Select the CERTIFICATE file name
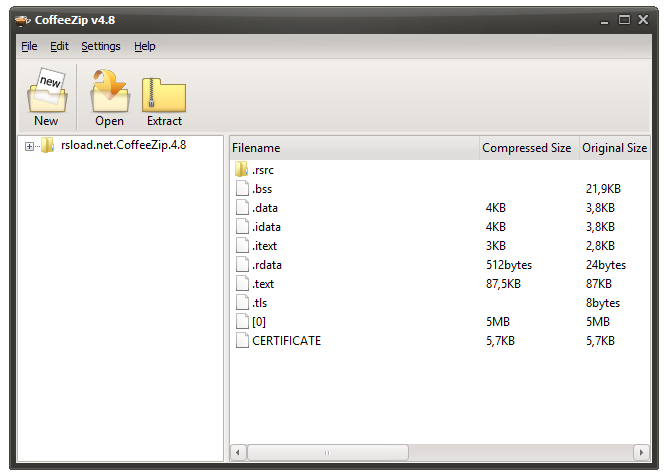 pyautogui.click(x=286, y=341)
